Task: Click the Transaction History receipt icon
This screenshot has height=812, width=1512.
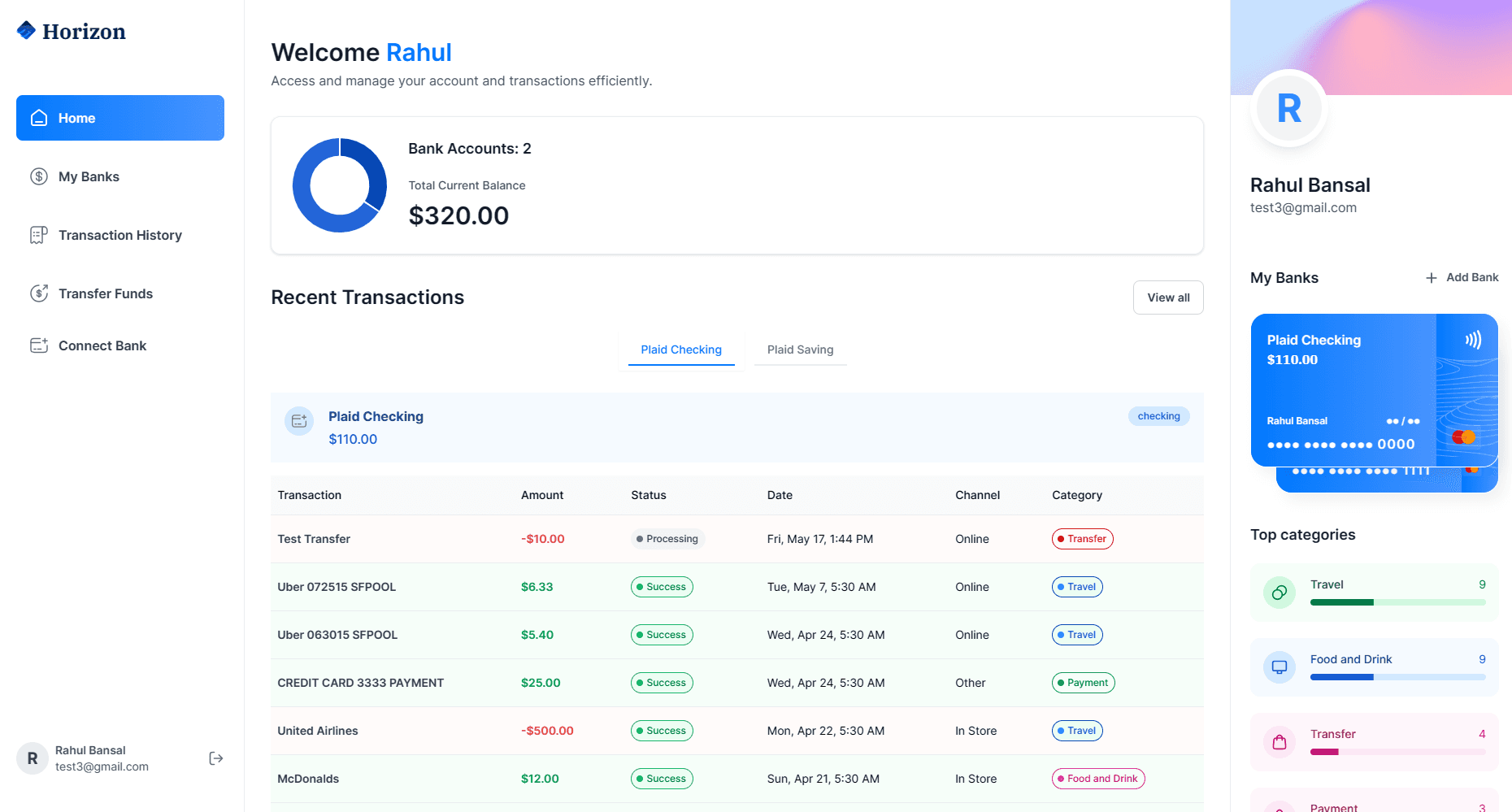Action: (39, 235)
